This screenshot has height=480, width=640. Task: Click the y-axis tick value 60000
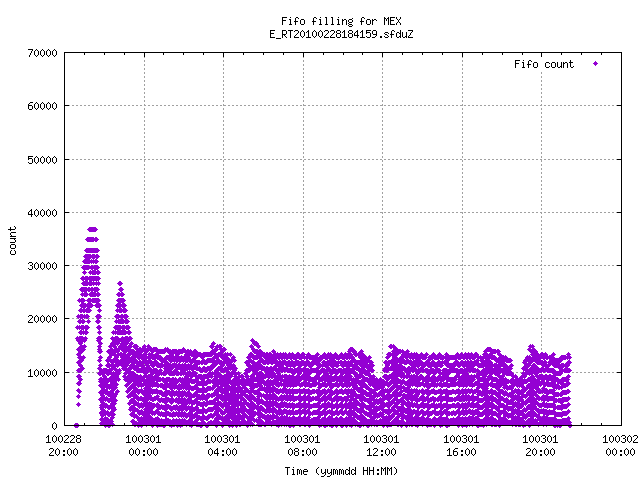(42, 107)
